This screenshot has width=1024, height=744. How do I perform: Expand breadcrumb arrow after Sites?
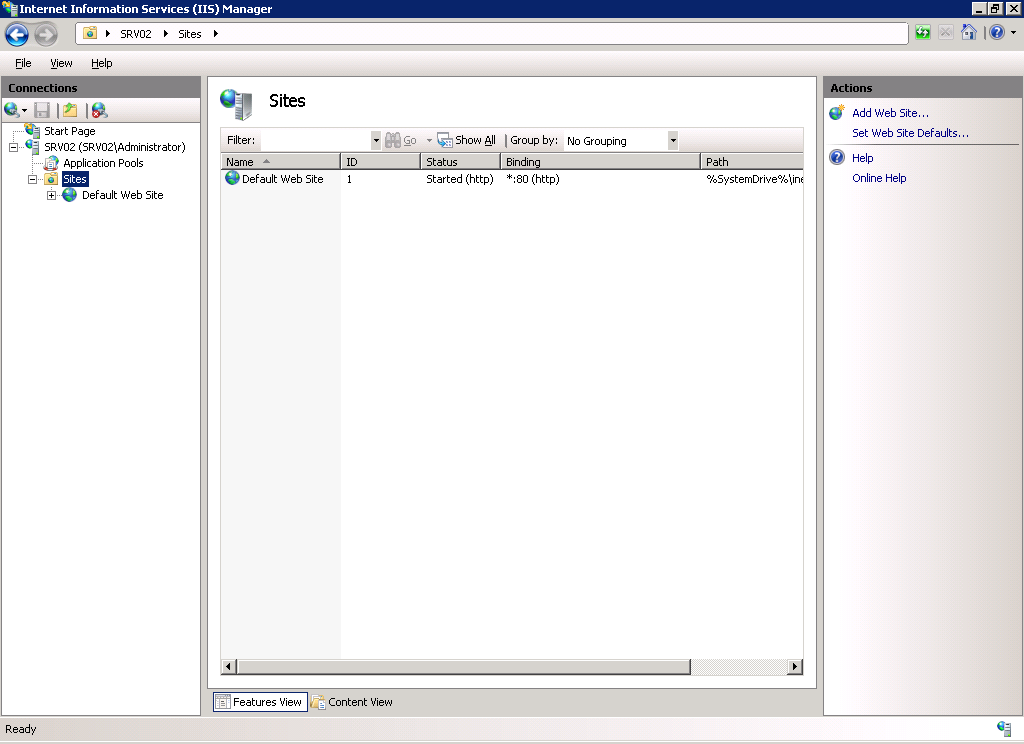click(x=216, y=33)
